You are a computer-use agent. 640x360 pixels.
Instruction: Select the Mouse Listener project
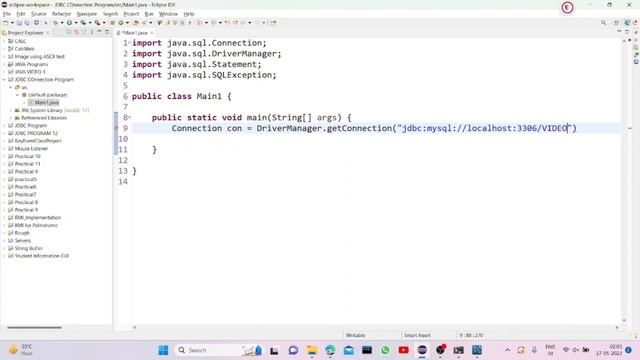click(x=31, y=149)
